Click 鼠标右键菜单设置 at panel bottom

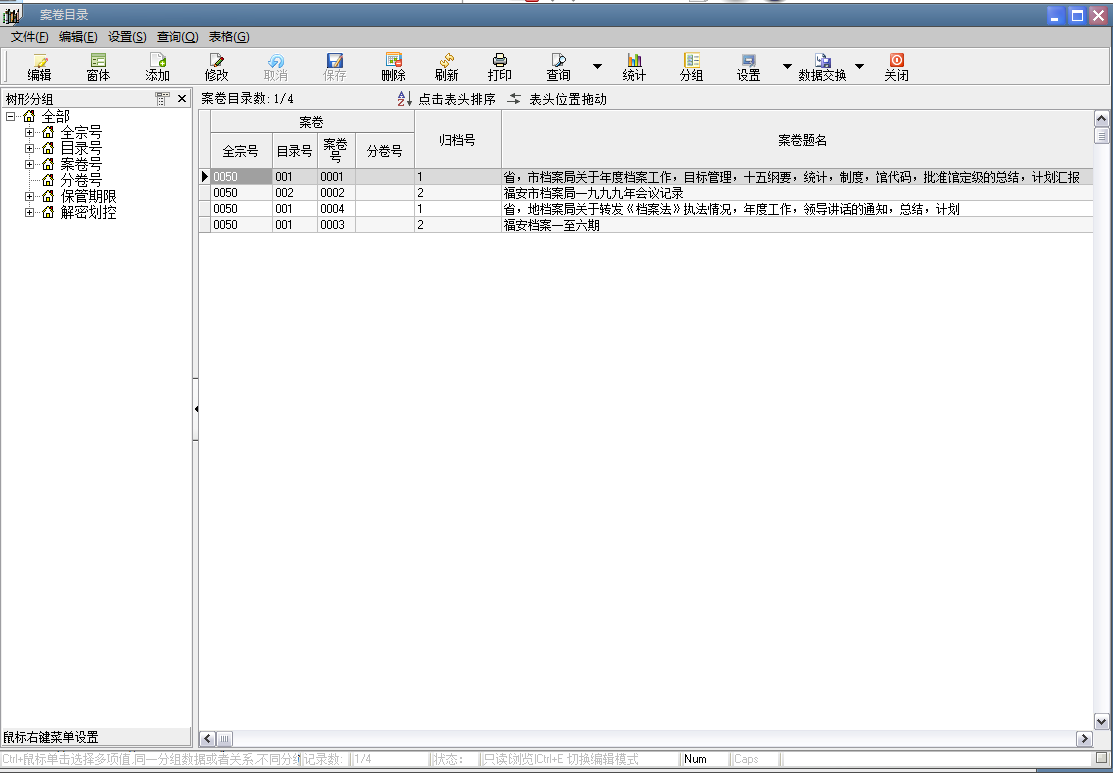50,738
